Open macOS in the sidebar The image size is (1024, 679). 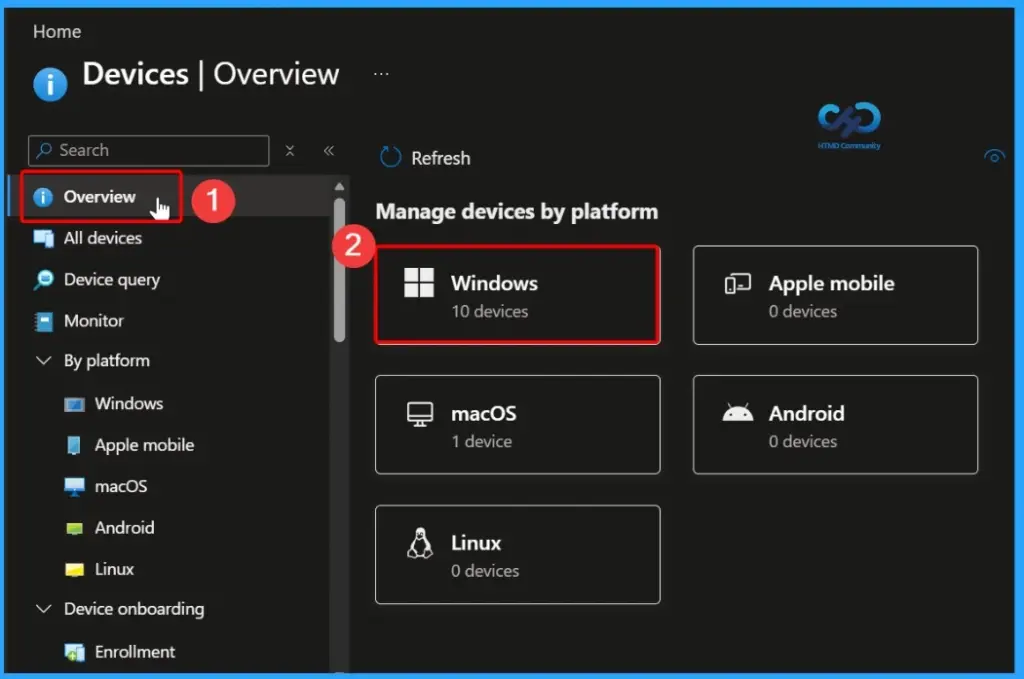click(x=121, y=486)
